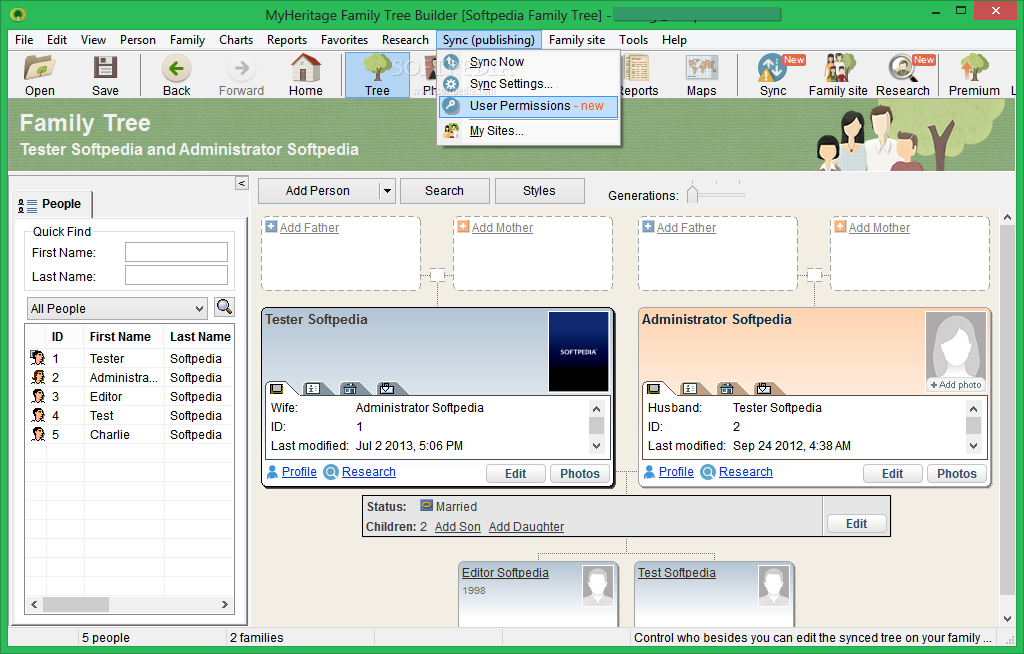Open the Family site menu
The width and height of the screenshot is (1024, 654).
[577, 40]
